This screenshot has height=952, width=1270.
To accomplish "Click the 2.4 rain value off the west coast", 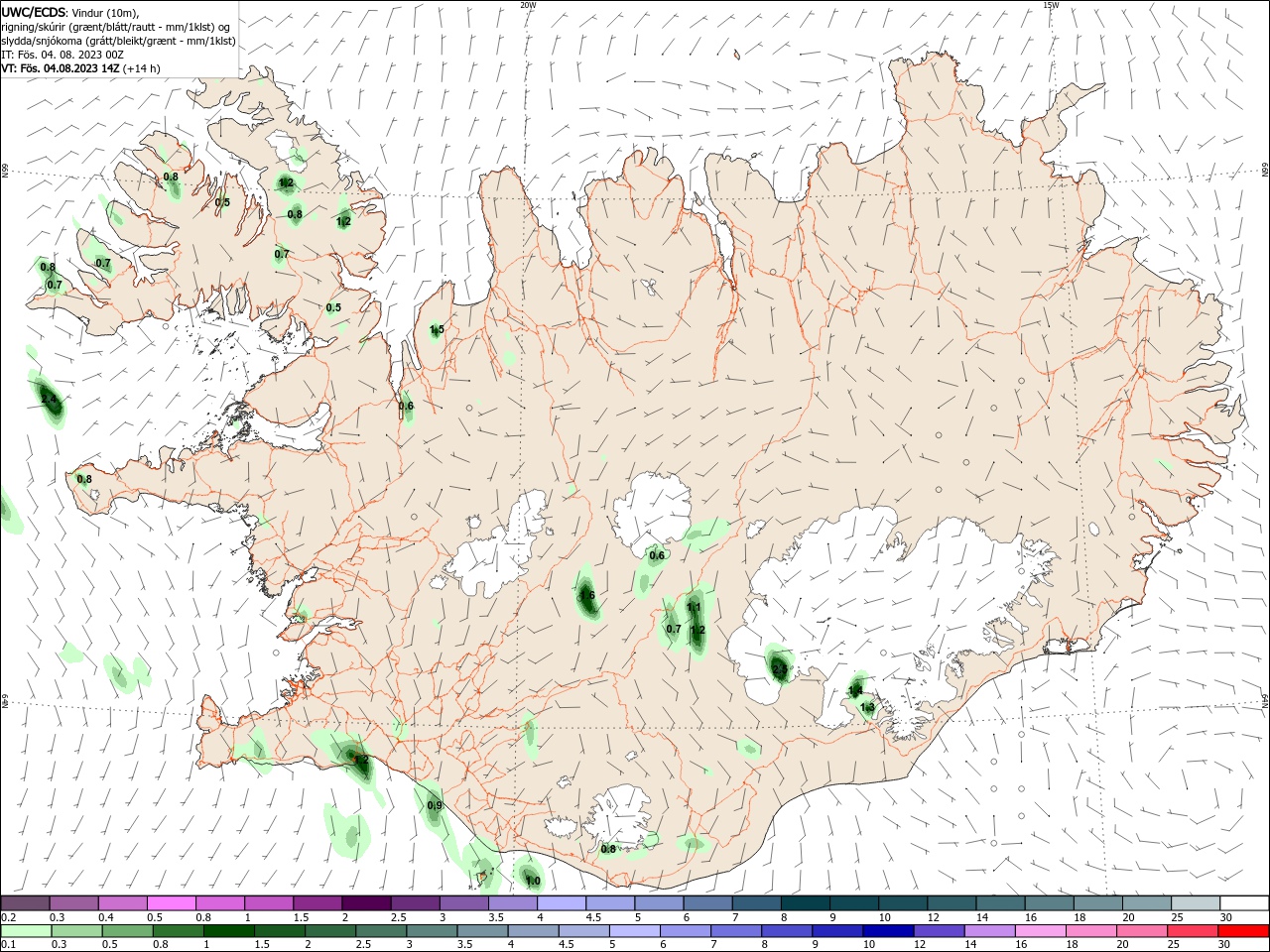I will pos(50,401).
